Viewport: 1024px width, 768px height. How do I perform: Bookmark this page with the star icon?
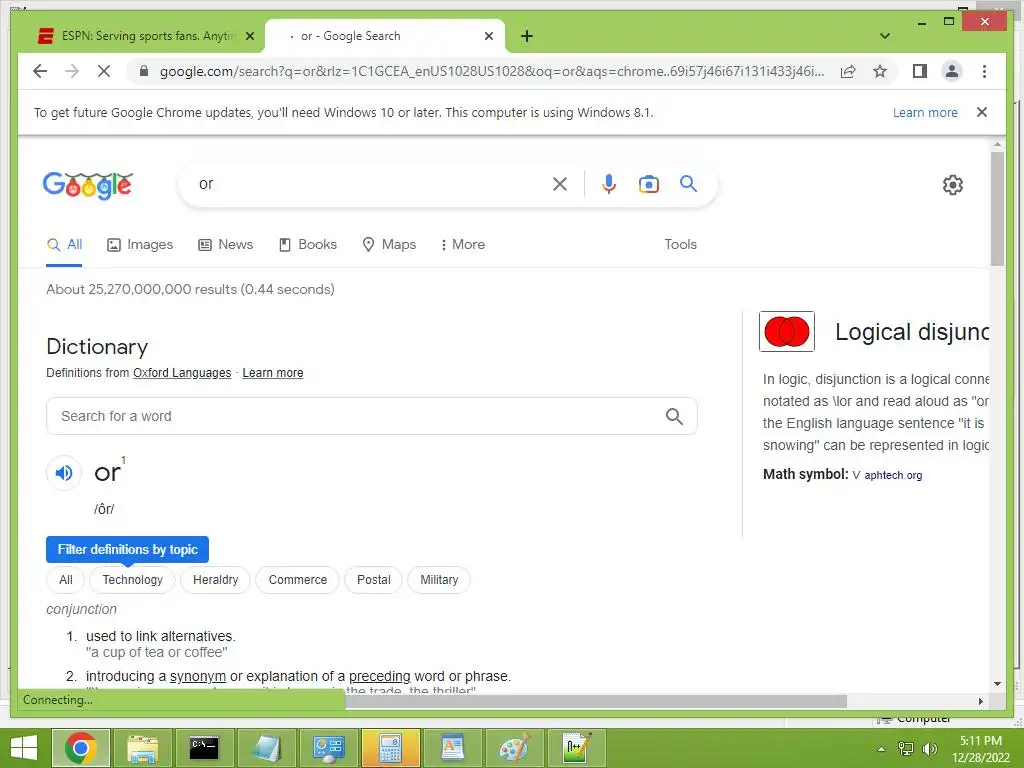tap(880, 71)
